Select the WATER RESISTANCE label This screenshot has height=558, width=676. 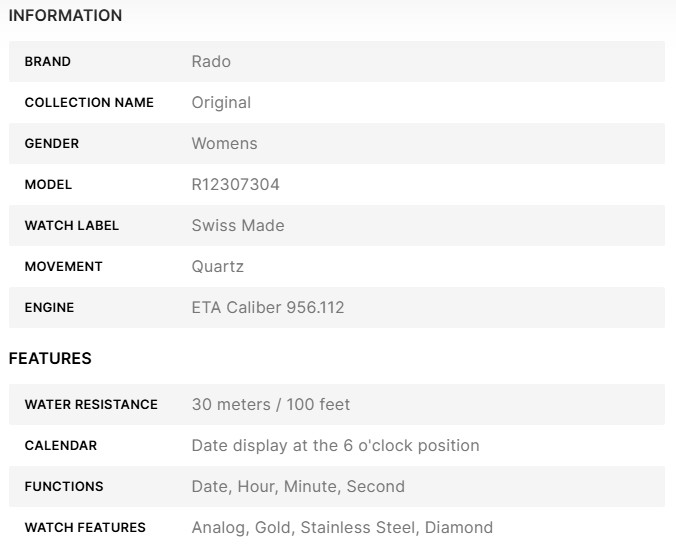tap(91, 405)
